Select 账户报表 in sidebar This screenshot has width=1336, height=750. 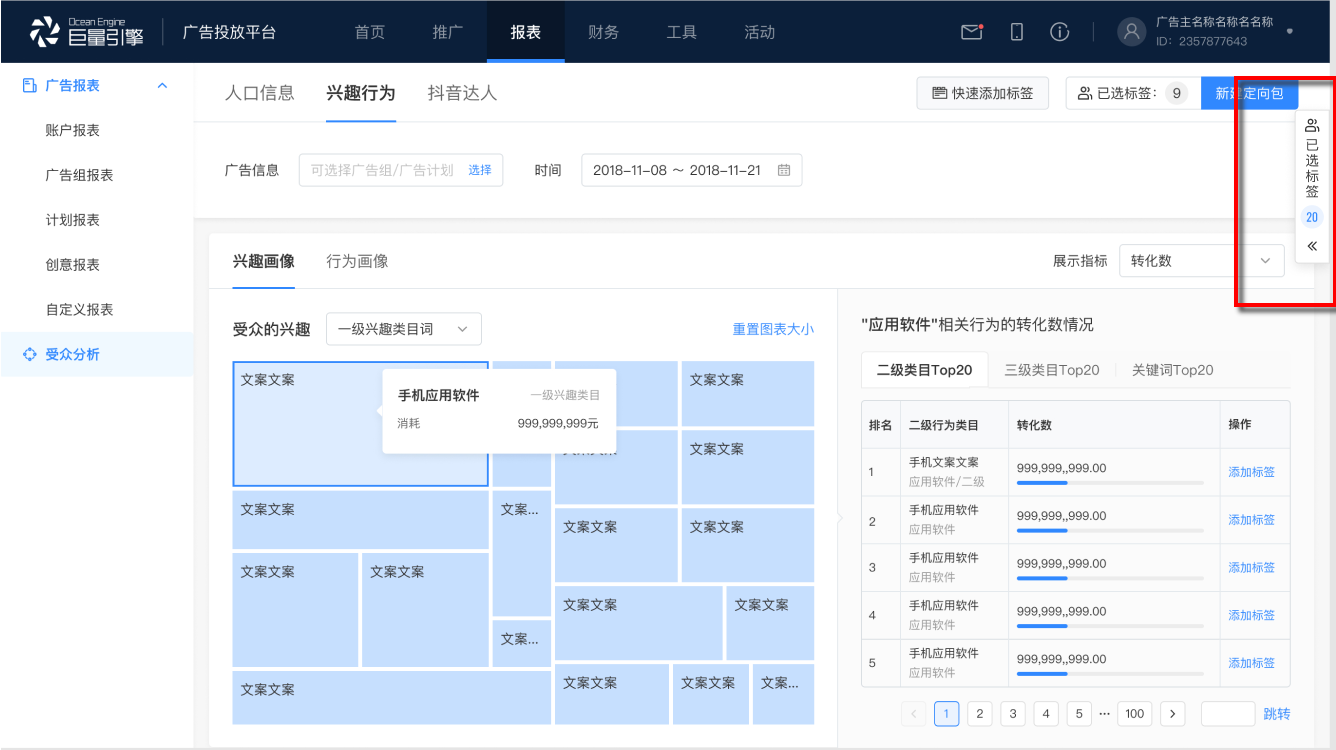pos(73,130)
